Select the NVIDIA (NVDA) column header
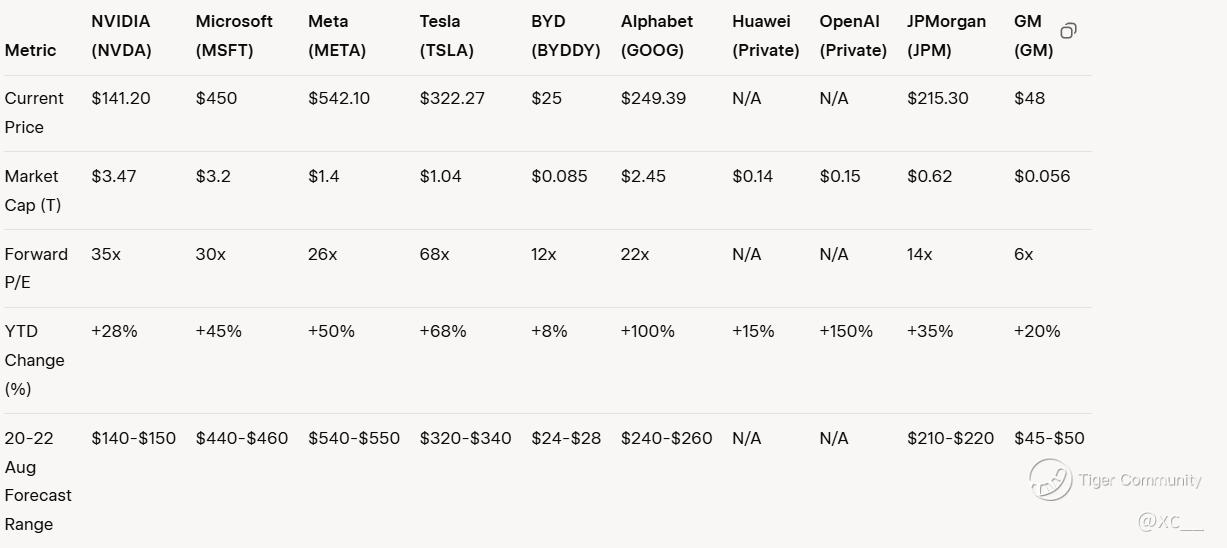This screenshot has height=548, width=1227. pos(121,36)
